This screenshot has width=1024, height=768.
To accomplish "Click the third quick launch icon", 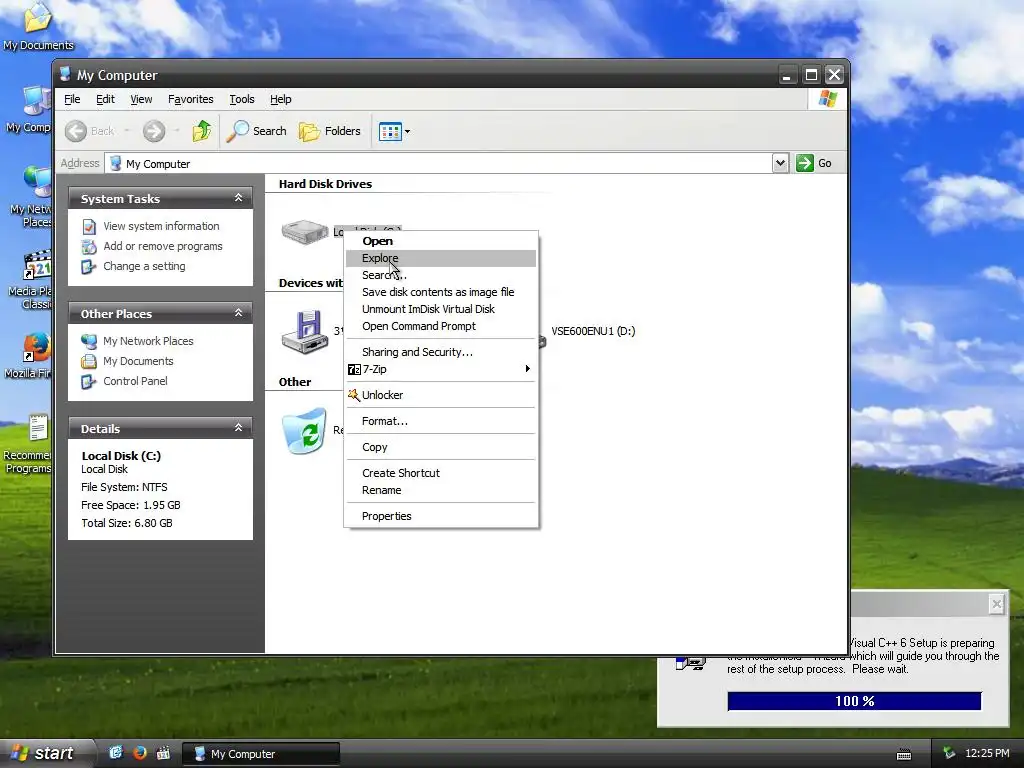I will (x=163, y=753).
